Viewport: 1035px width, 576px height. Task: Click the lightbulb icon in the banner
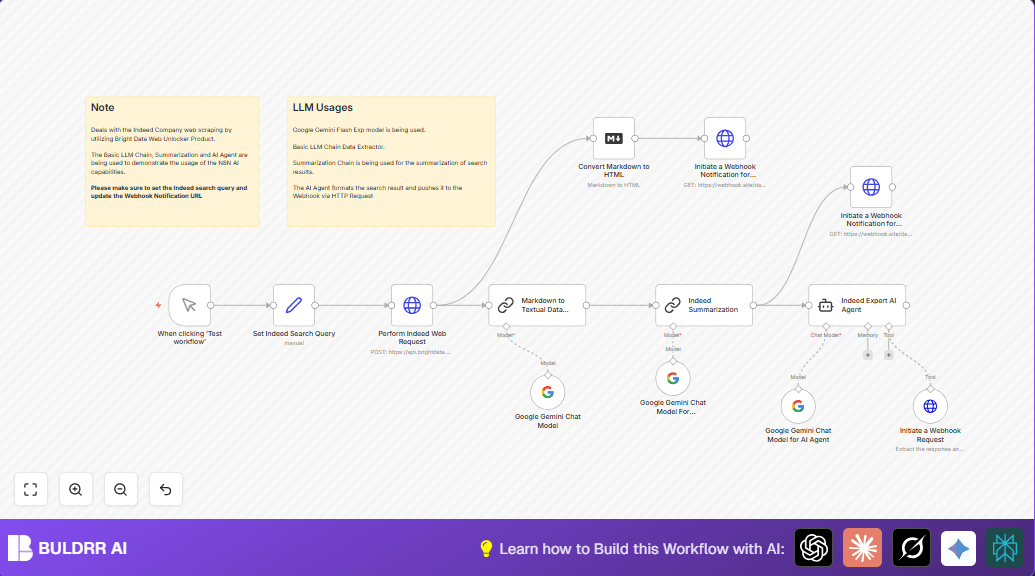(486, 549)
